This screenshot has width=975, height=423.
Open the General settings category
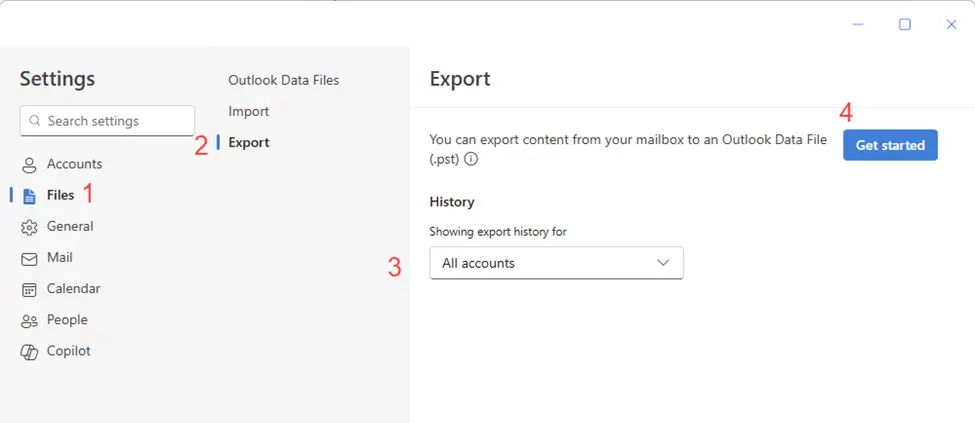pyautogui.click(x=70, y=226)
